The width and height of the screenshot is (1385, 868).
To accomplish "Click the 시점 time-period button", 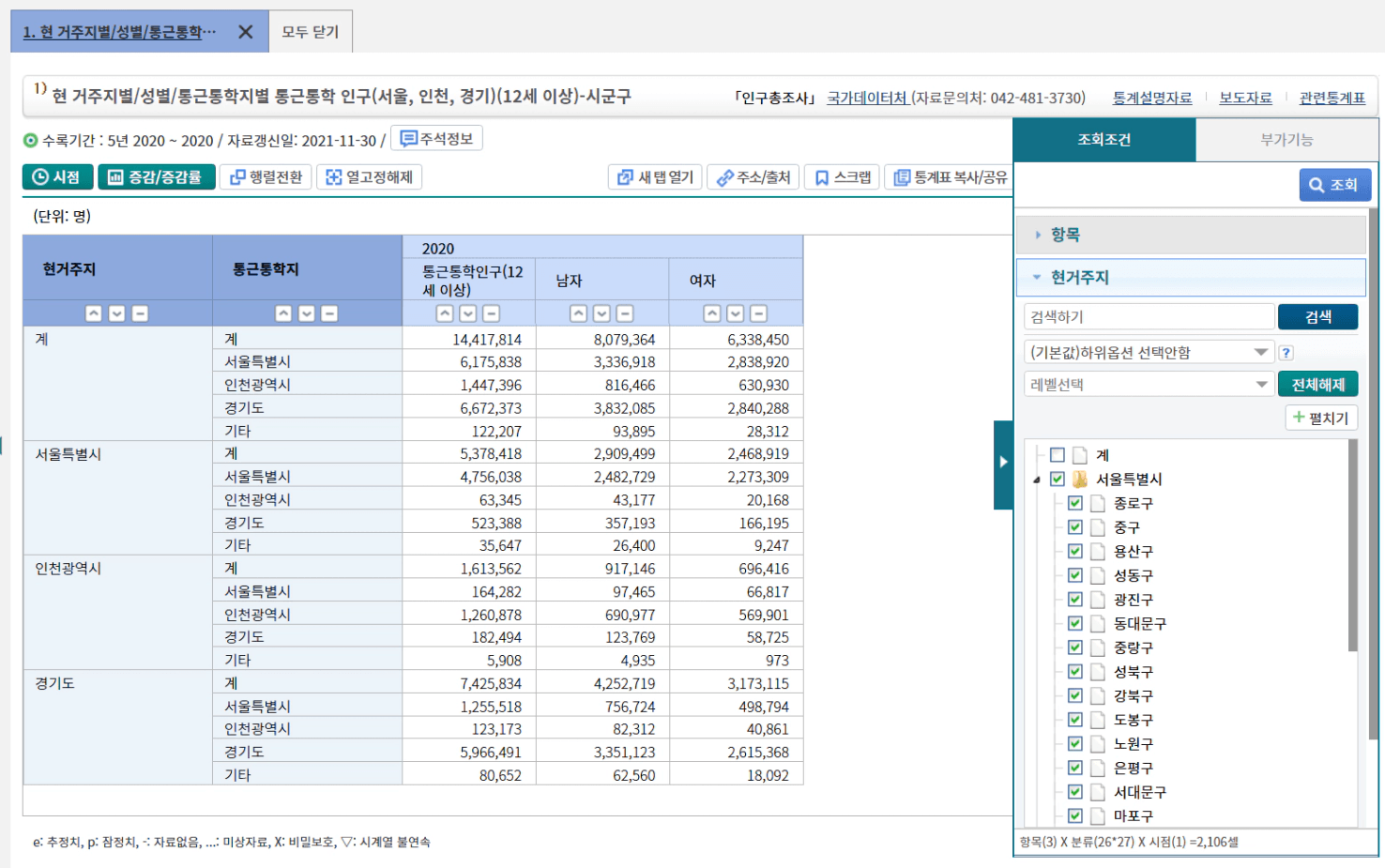I will pyautogui.click(x=58, y=177).
